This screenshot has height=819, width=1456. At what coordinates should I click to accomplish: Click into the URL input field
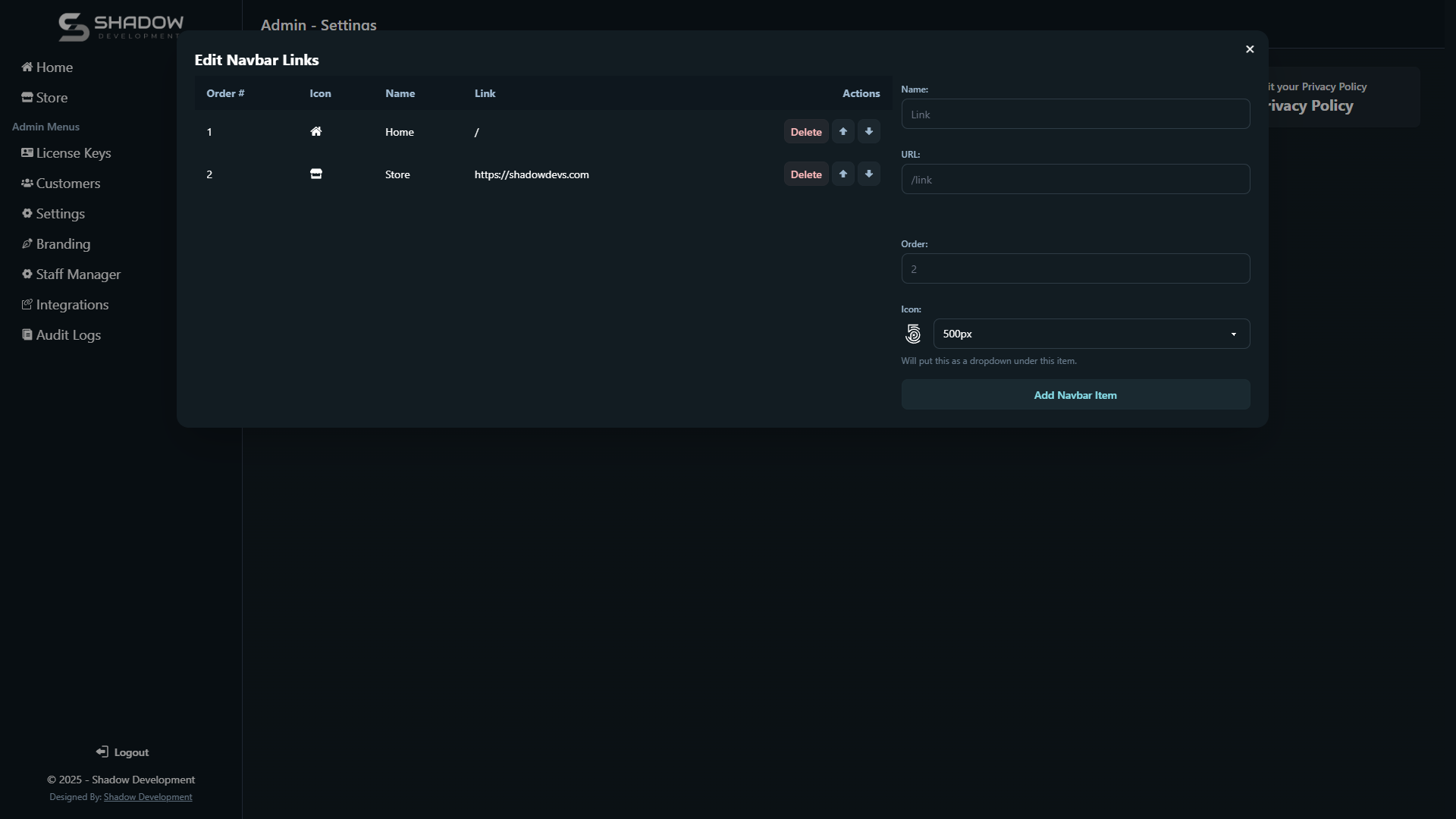(1075, 180)
